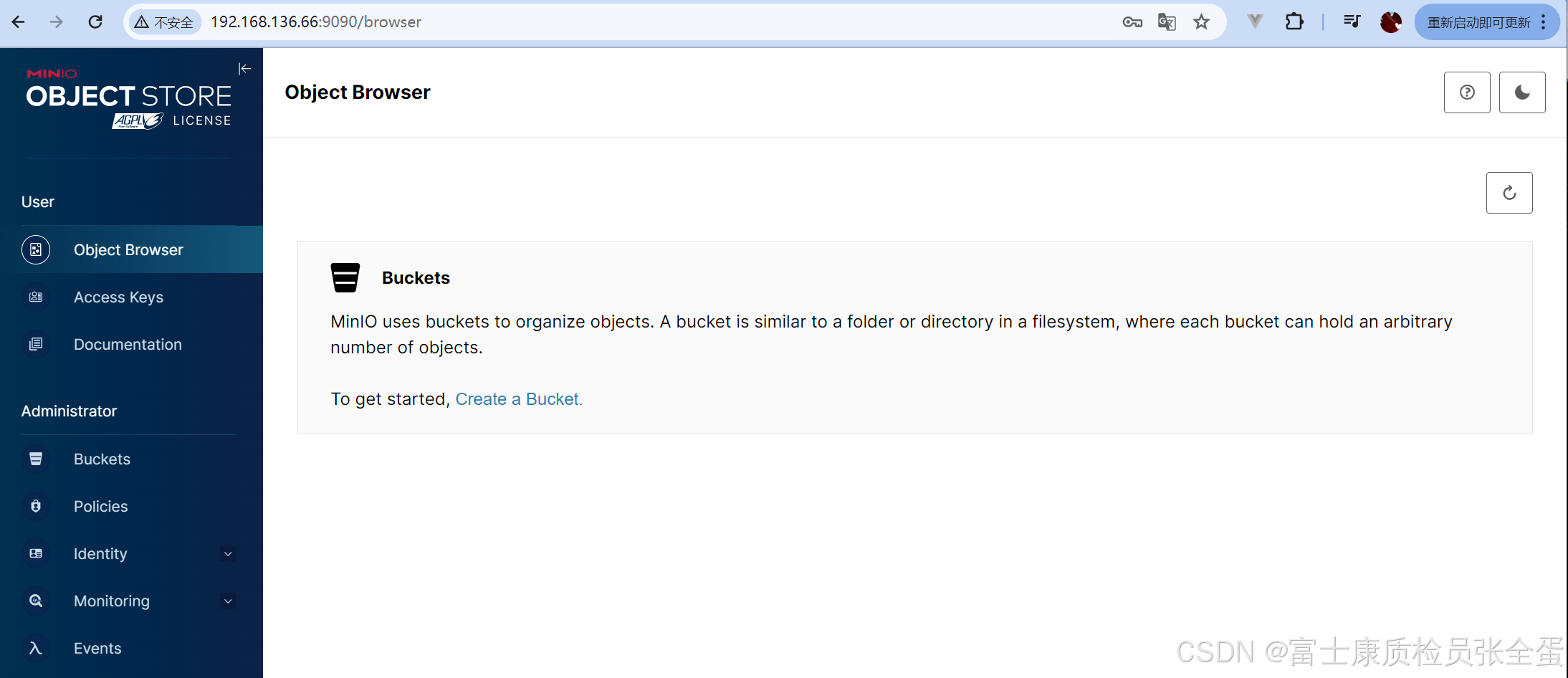Viewport: 1568px width, 678px height.
Task: Expand the Identity submenu chevron
Action: tap(228, 554)
